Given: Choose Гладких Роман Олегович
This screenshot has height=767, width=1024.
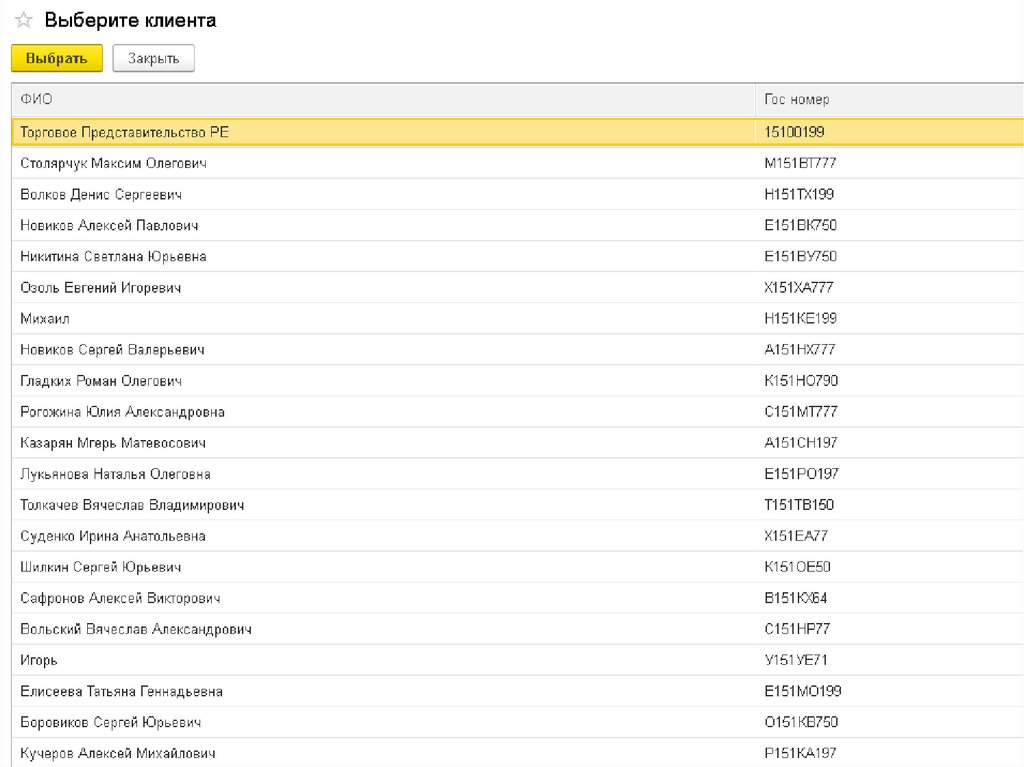Looking at the screenshot, I should click(101, 381).
